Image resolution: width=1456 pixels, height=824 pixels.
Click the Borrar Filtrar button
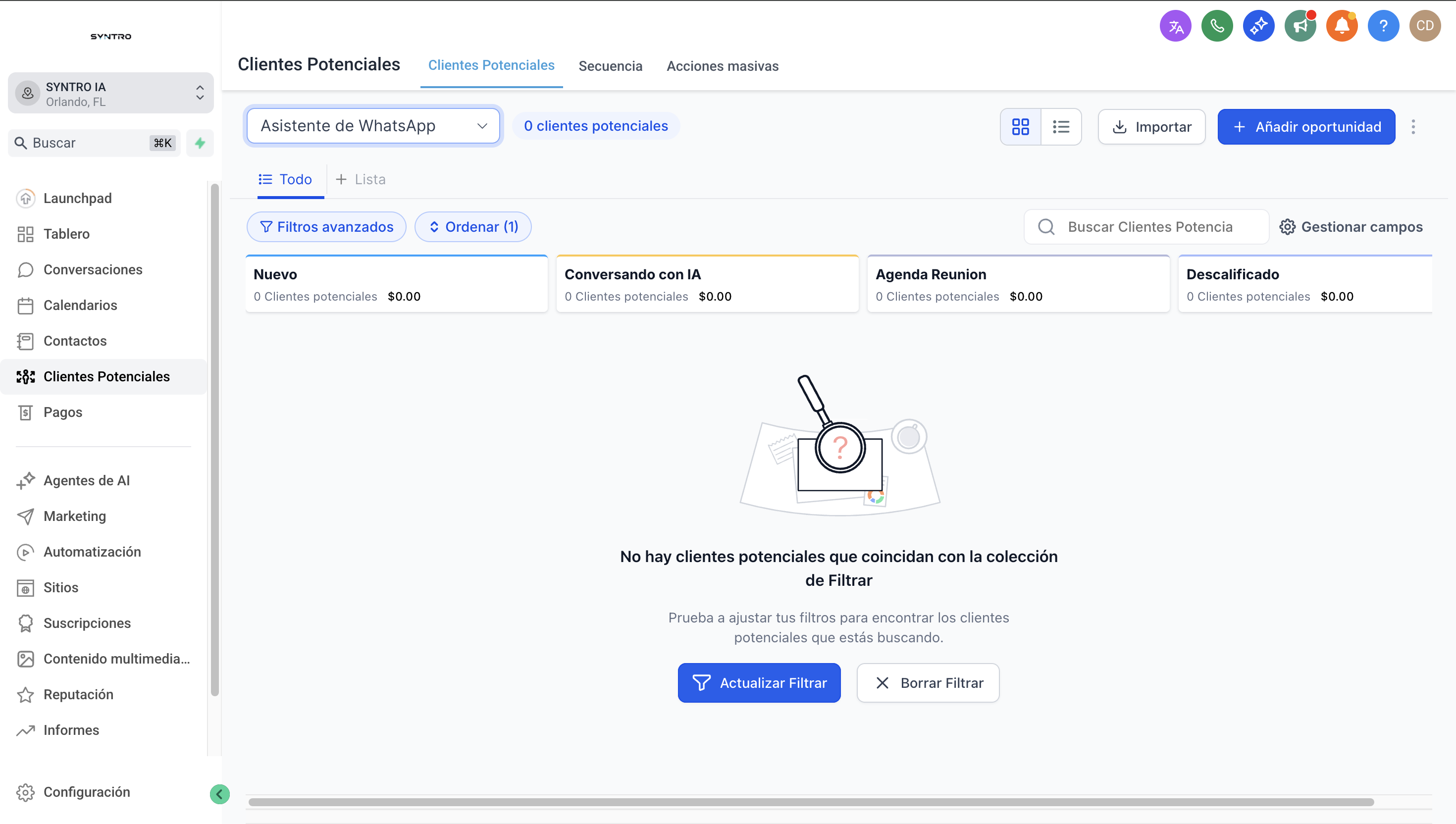928,683
